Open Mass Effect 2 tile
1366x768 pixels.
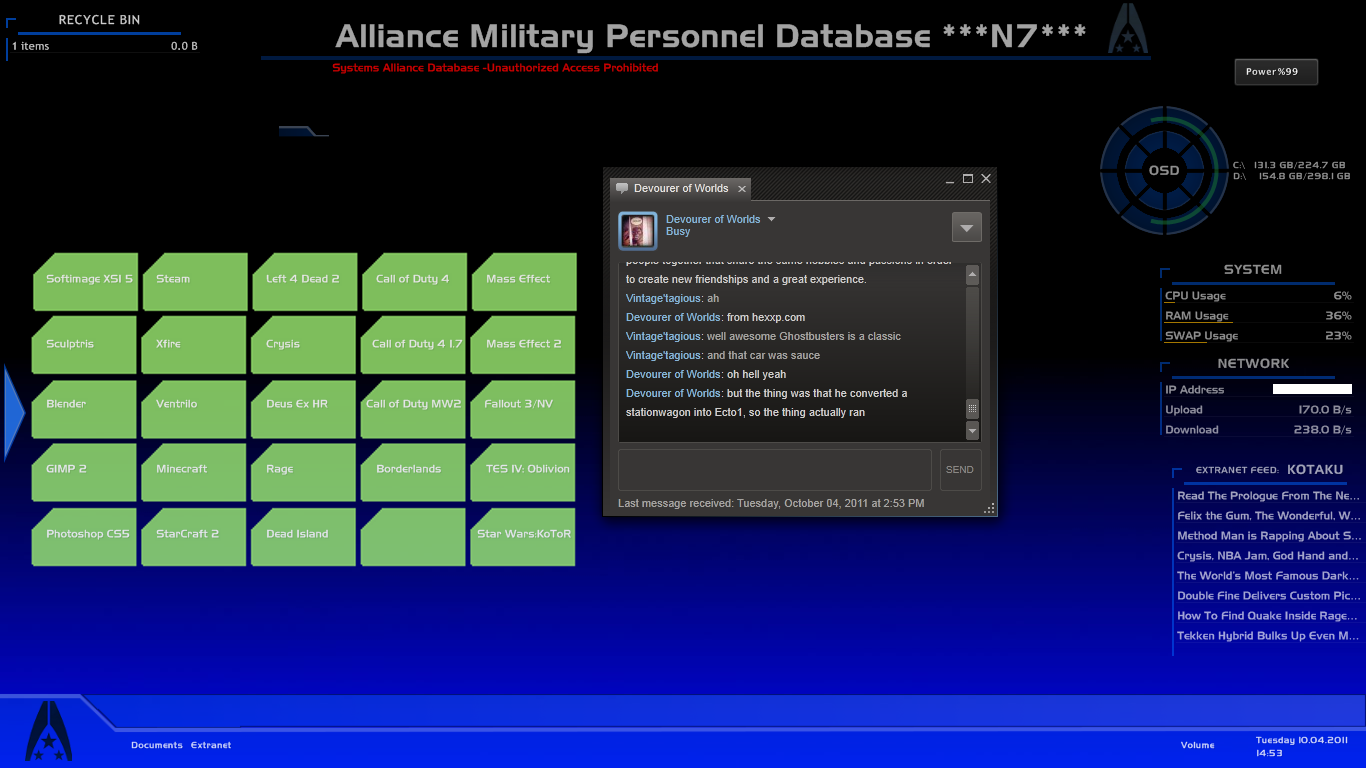click(x=523, y=345)
